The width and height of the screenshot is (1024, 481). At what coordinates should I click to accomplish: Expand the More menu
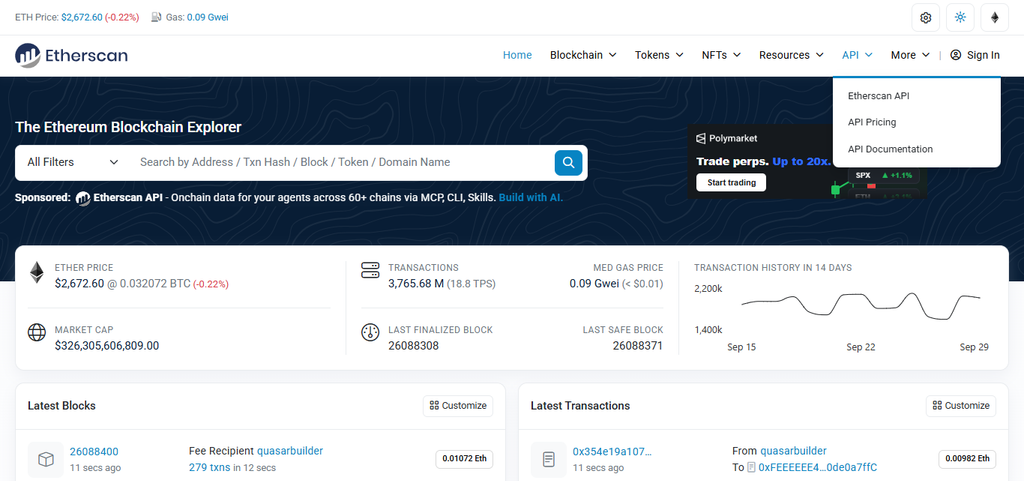pos(910,55)
